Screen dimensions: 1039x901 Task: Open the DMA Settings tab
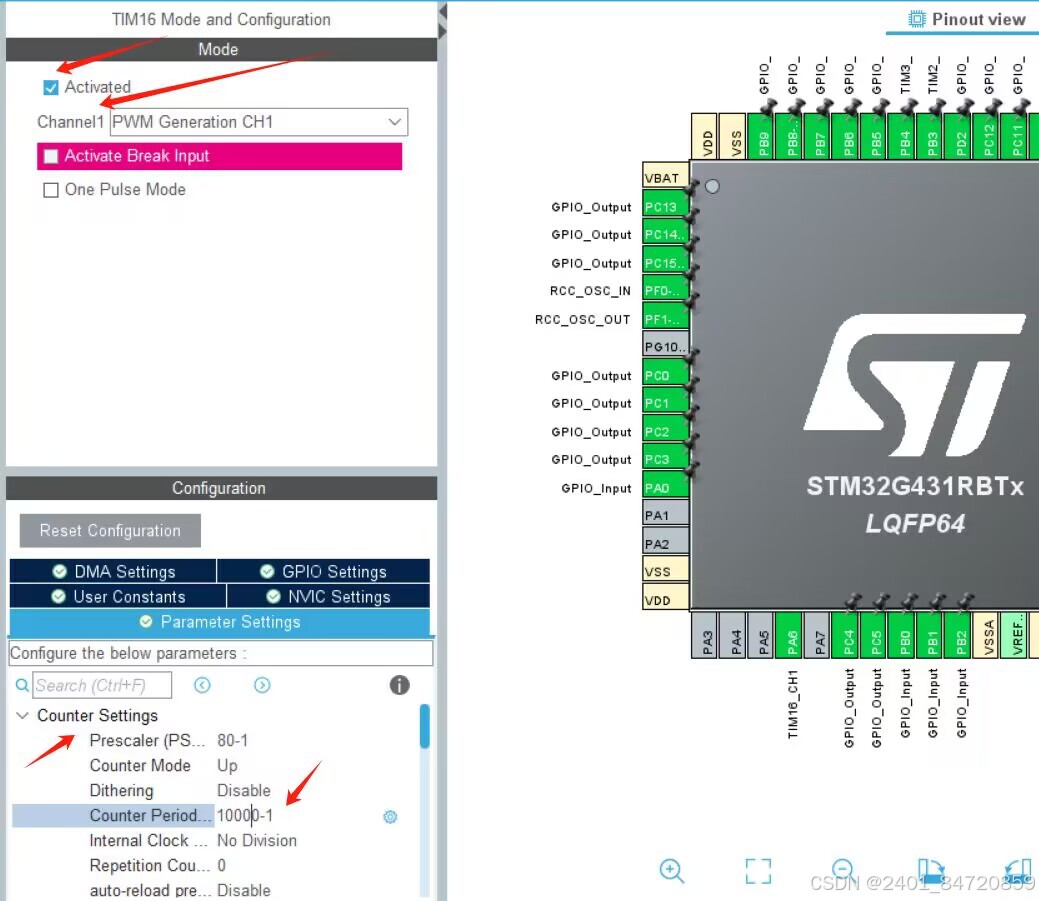coord(113,571)
